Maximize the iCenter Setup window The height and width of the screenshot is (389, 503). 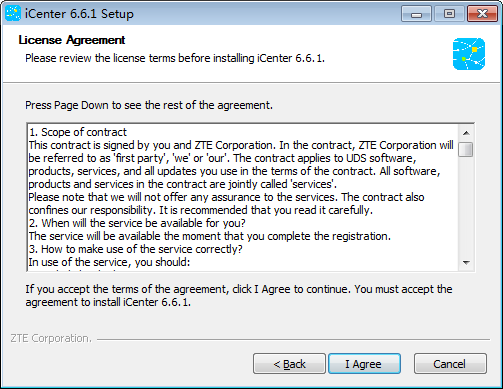tap(449, 14)
